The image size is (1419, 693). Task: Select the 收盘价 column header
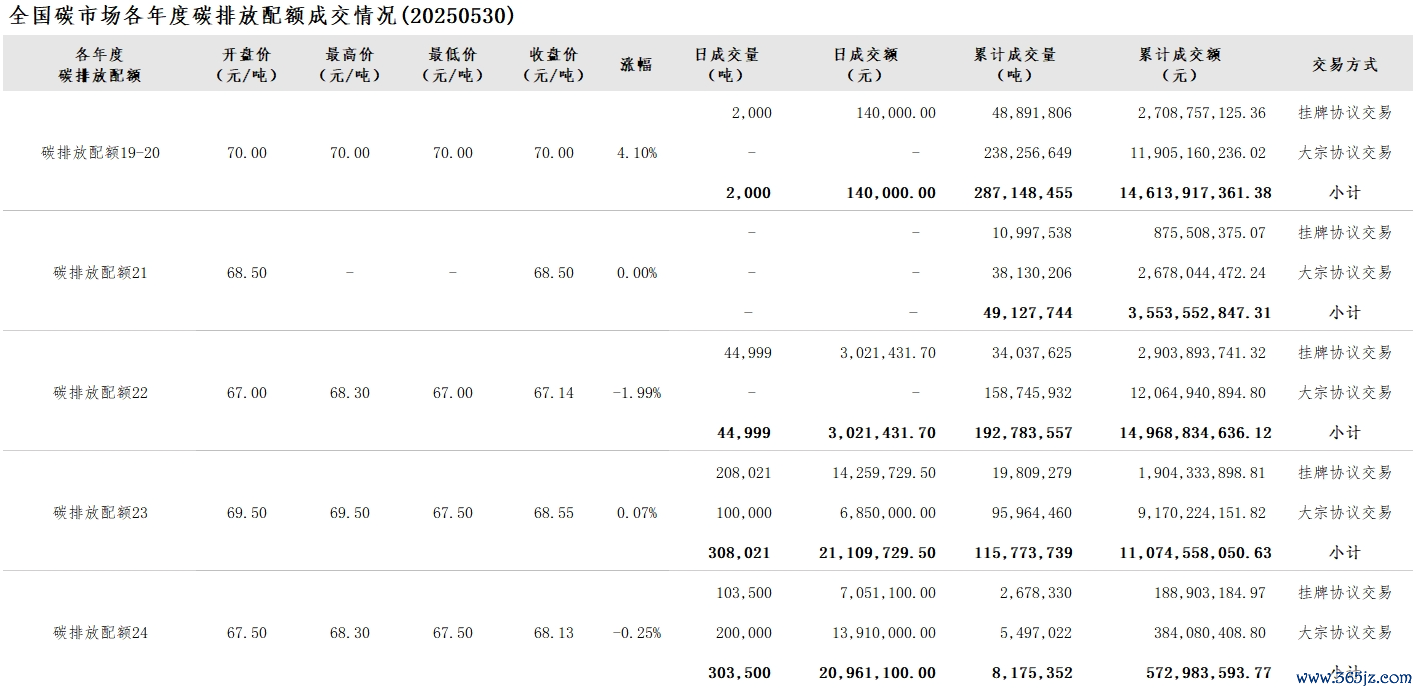coord(554,64)
